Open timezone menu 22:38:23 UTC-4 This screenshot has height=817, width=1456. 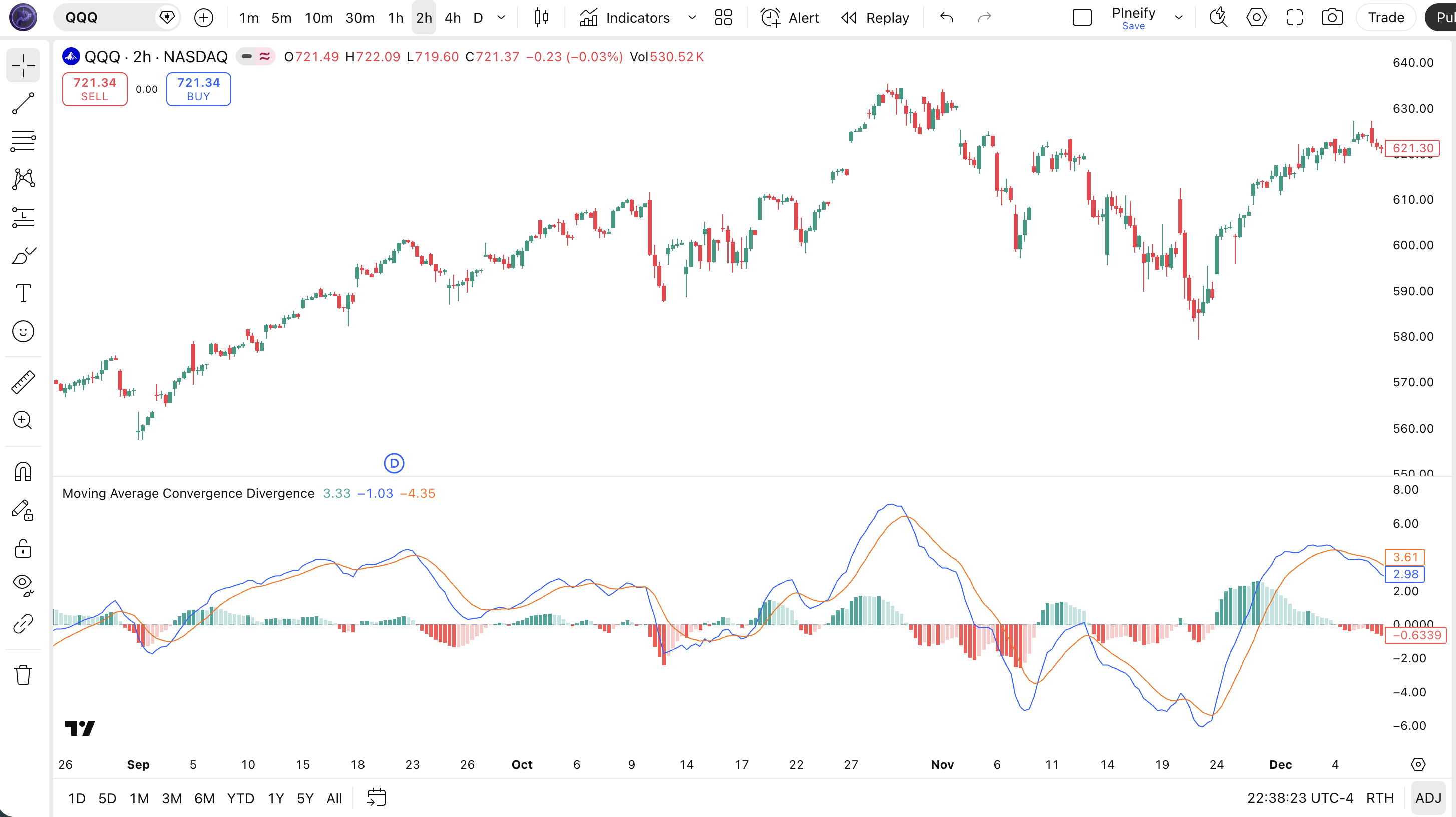coord(1301,798)
